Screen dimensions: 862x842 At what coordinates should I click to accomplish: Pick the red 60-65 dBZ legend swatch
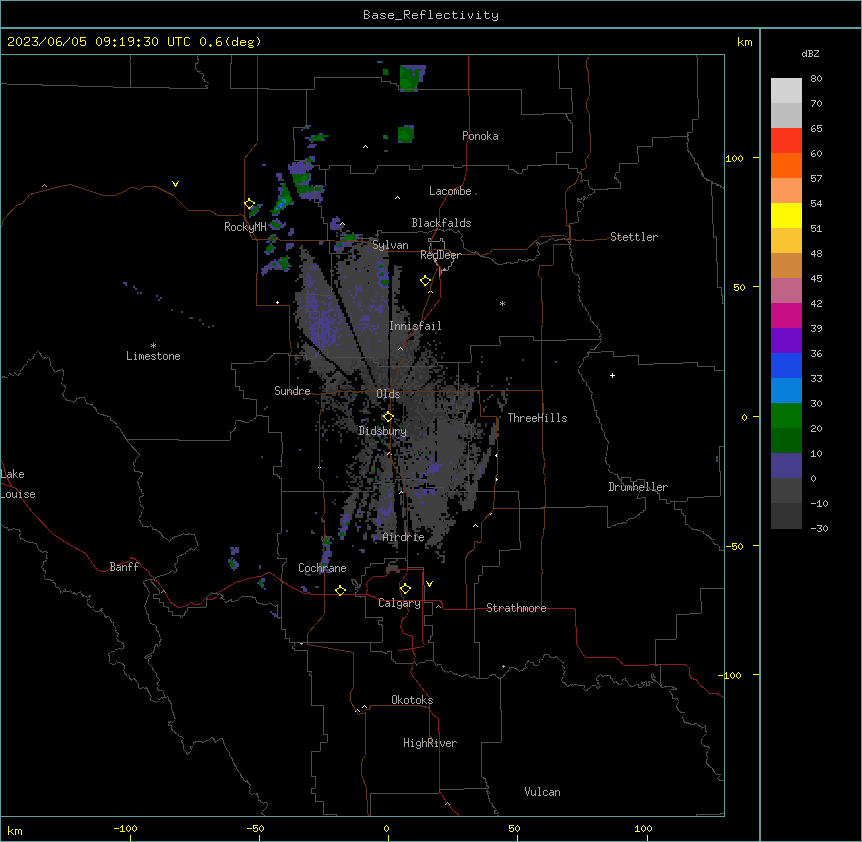pos(786,141)
